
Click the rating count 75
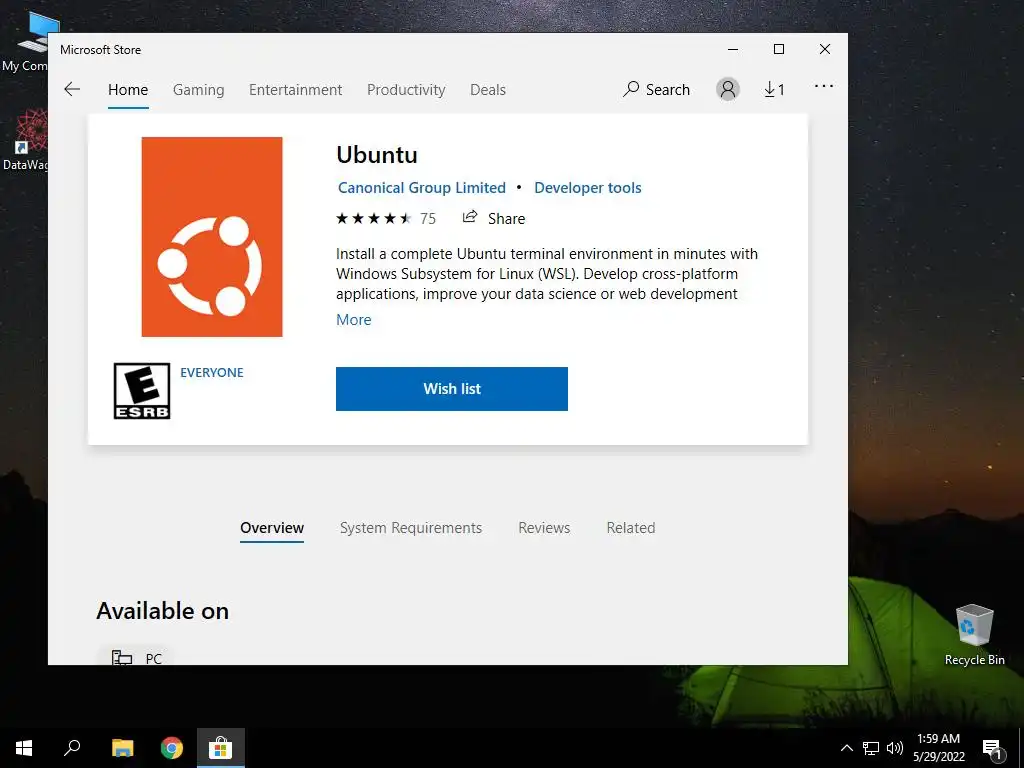click(428, 219)
